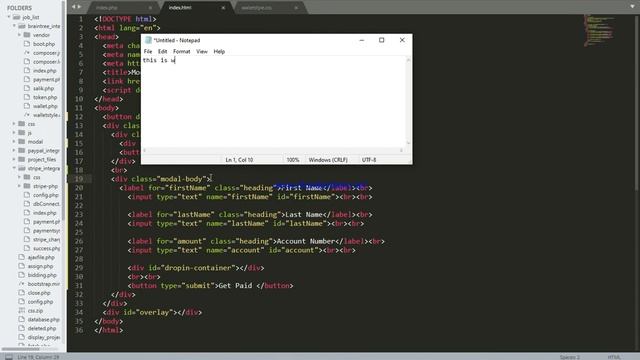Click the Ln 1, Col 10 Notepad status
This screenshot has height=360, width=640.
(x=239, y=160)
